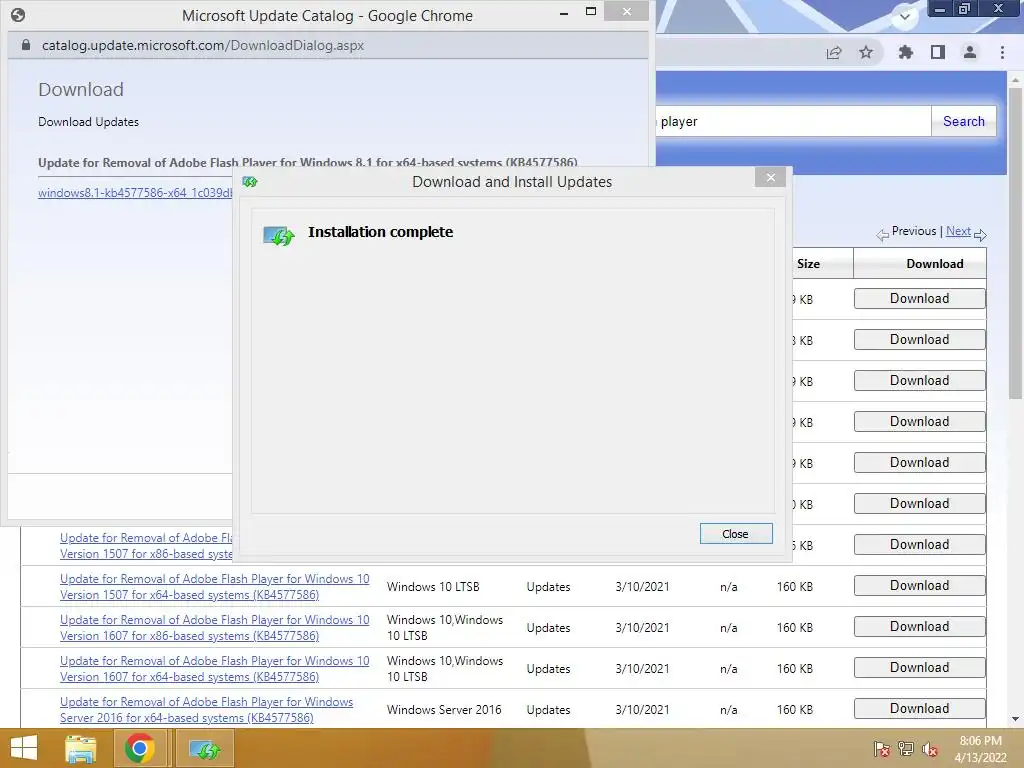
Task: Click the right arrow icon beside Next
Action: point(980,235)
